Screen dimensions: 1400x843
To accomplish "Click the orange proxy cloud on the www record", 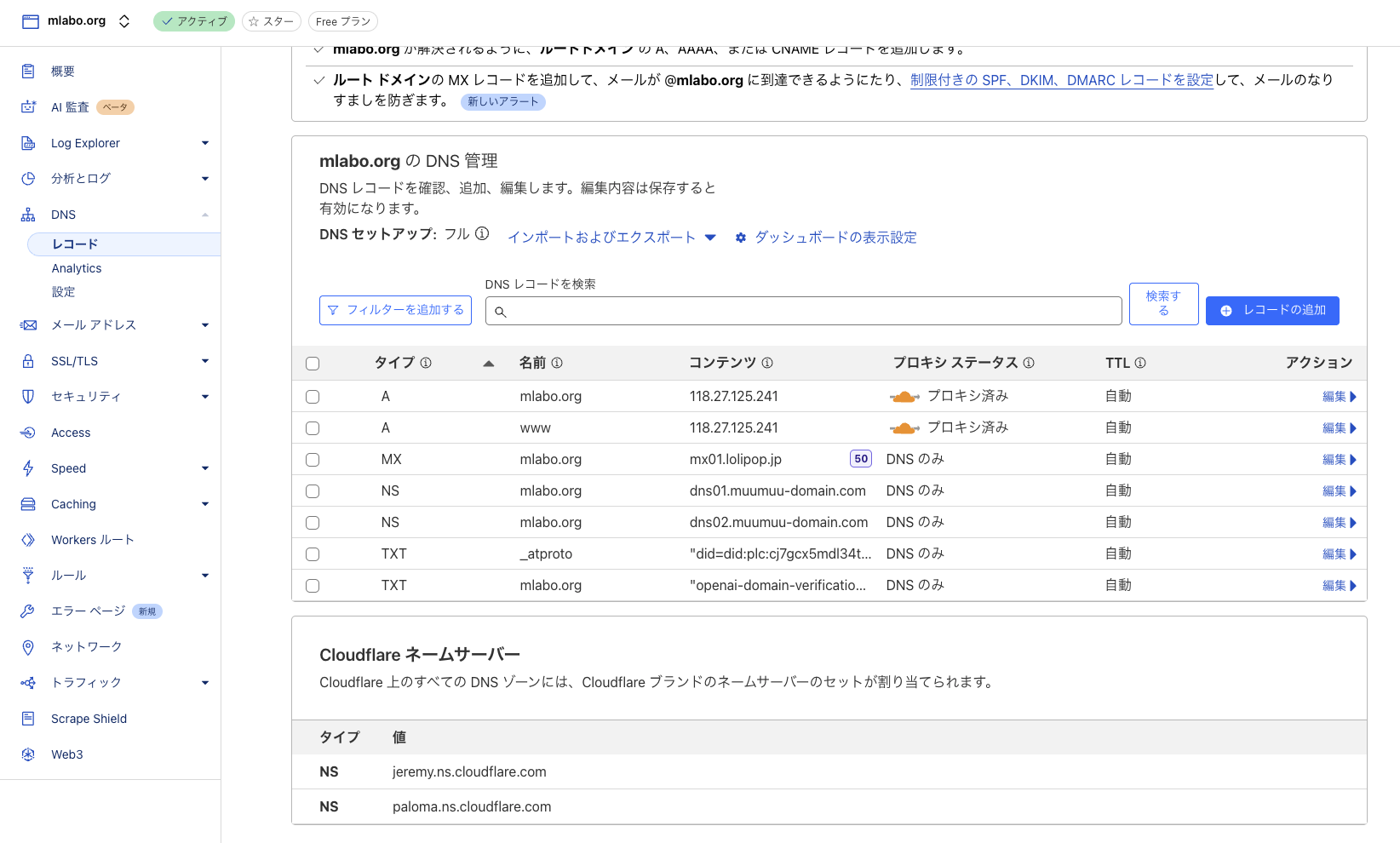I will tap(904, 427).
